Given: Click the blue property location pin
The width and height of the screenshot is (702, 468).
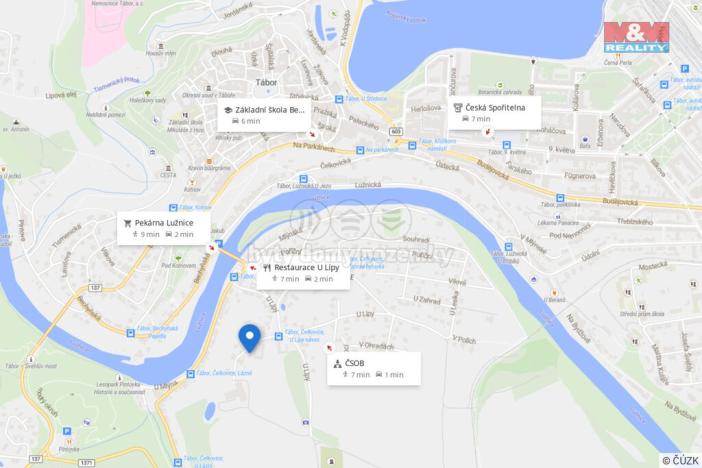Looking at the screenshot, I should [249, 338].
